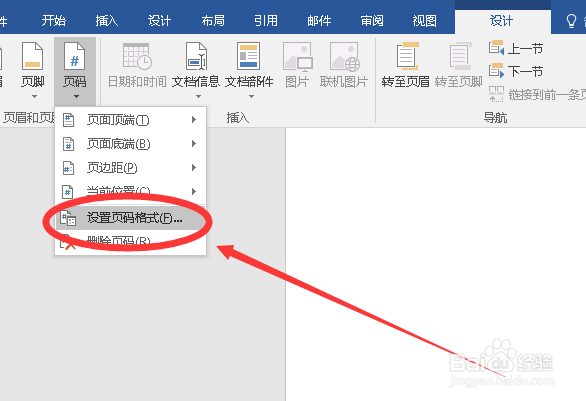This screenshot has width=586, height=401.
Task: Click the 设置页码格式 icon
Action: coord(68,218)
